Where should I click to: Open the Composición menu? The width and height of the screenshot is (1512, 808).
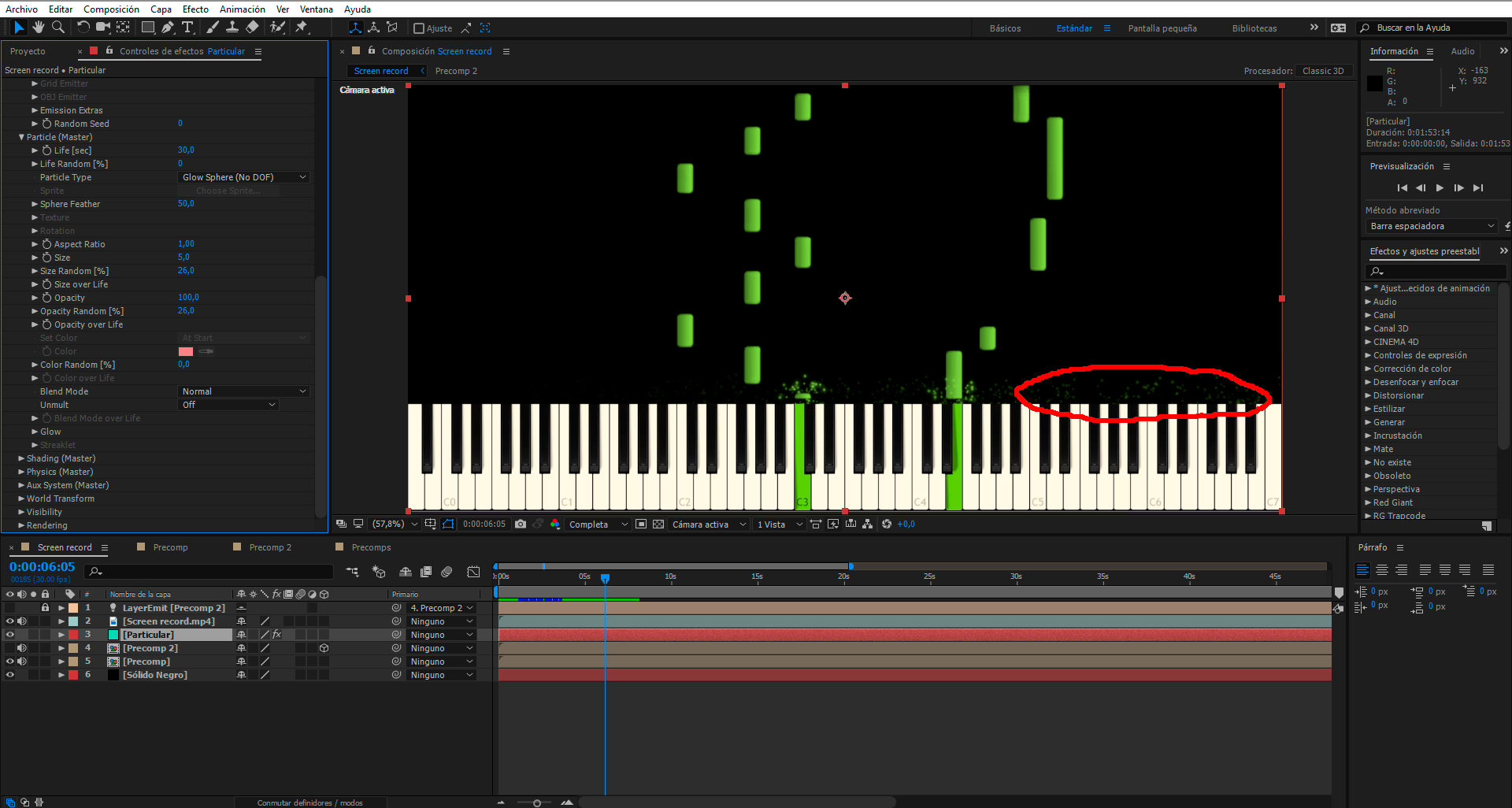[111, 9]
